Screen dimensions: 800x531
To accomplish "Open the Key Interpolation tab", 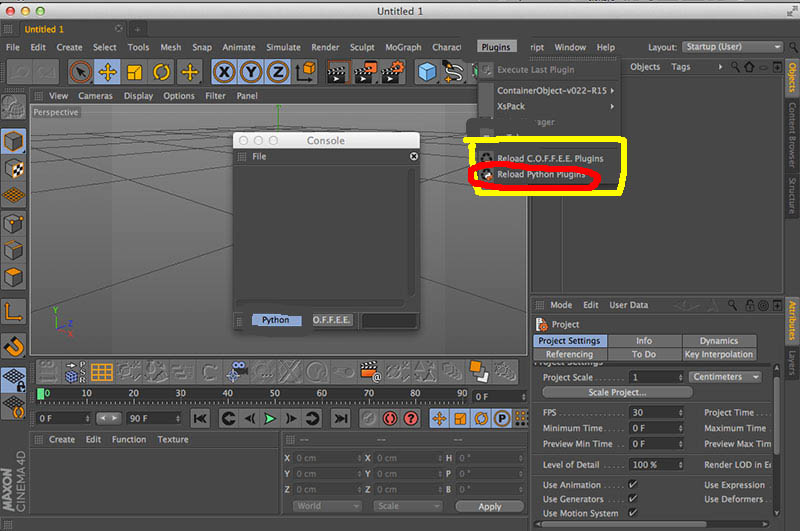I will (719, 355).
